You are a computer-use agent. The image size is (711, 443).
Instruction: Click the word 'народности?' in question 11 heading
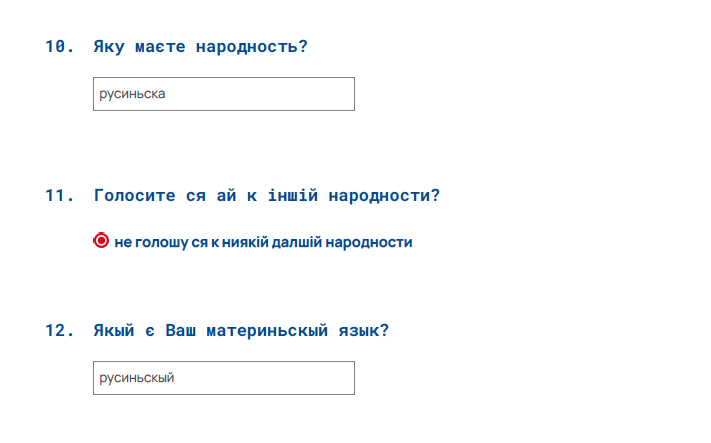click(385, 195)
